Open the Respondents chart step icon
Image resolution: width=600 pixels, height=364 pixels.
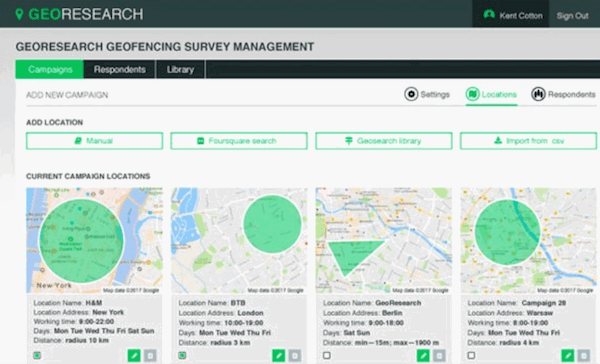[x=538, y=94]
